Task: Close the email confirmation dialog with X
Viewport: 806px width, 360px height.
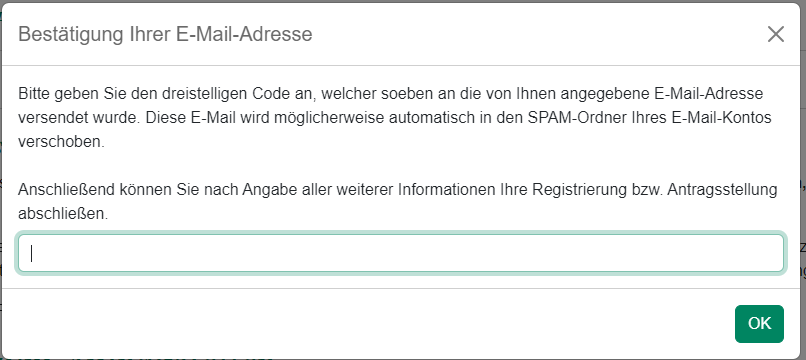Action: (775, 34)
